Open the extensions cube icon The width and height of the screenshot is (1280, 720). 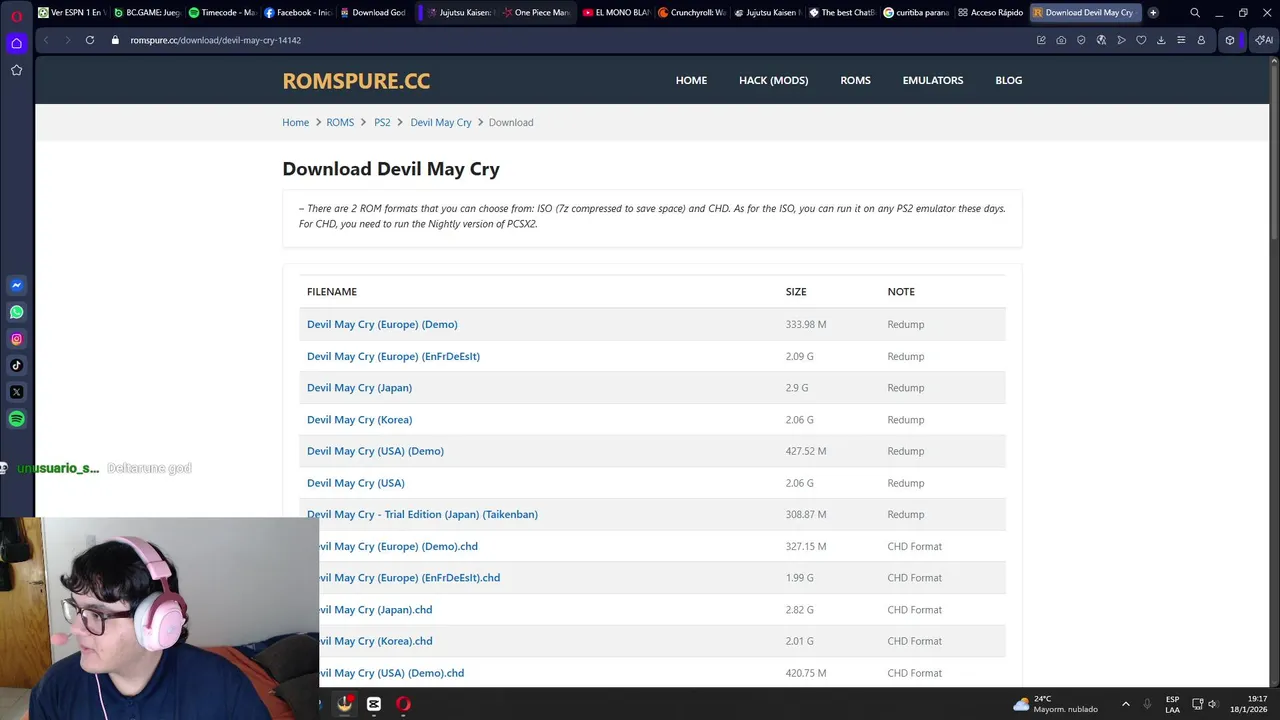[1230, 40]
